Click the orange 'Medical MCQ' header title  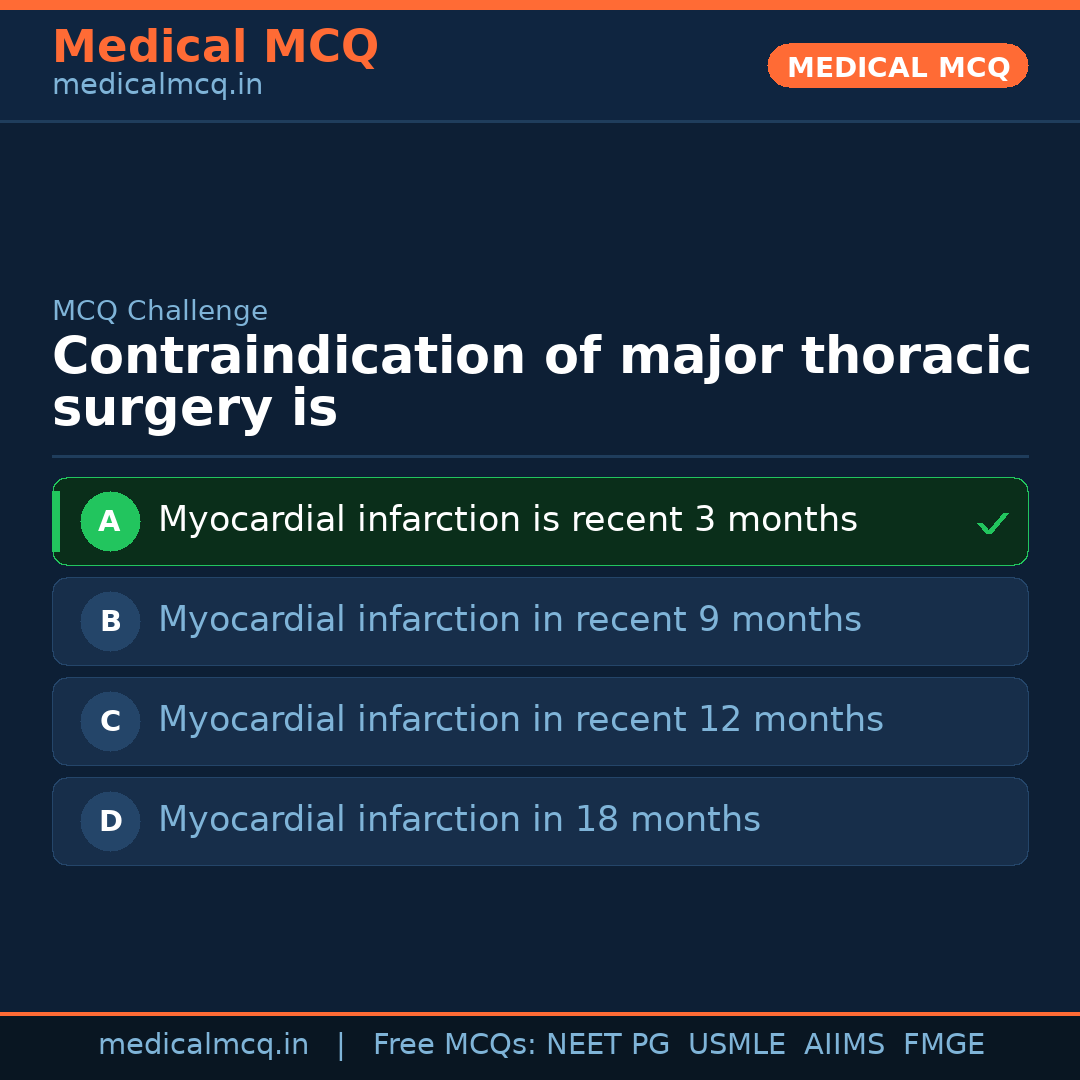pyautogui.click(x=215, y=47)
